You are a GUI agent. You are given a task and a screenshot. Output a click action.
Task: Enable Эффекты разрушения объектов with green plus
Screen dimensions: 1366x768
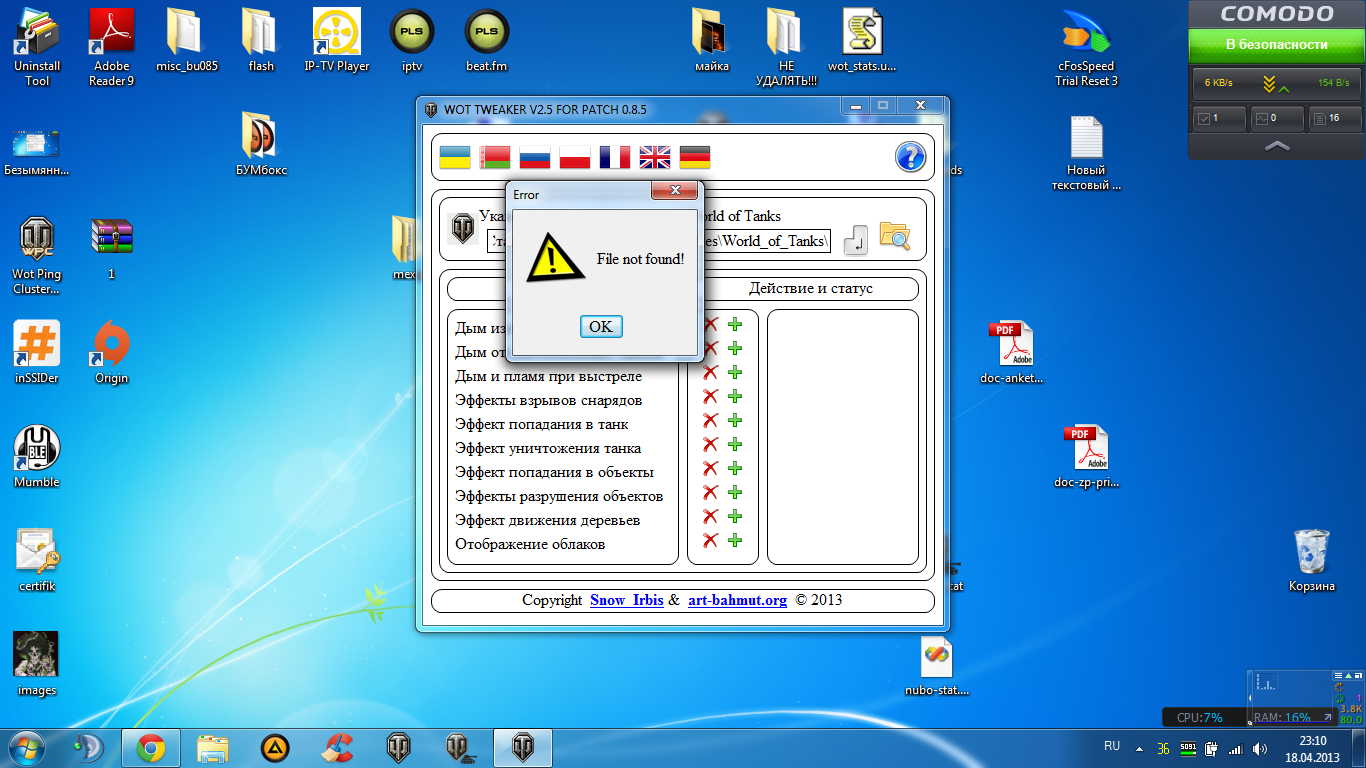pos(735,492)
